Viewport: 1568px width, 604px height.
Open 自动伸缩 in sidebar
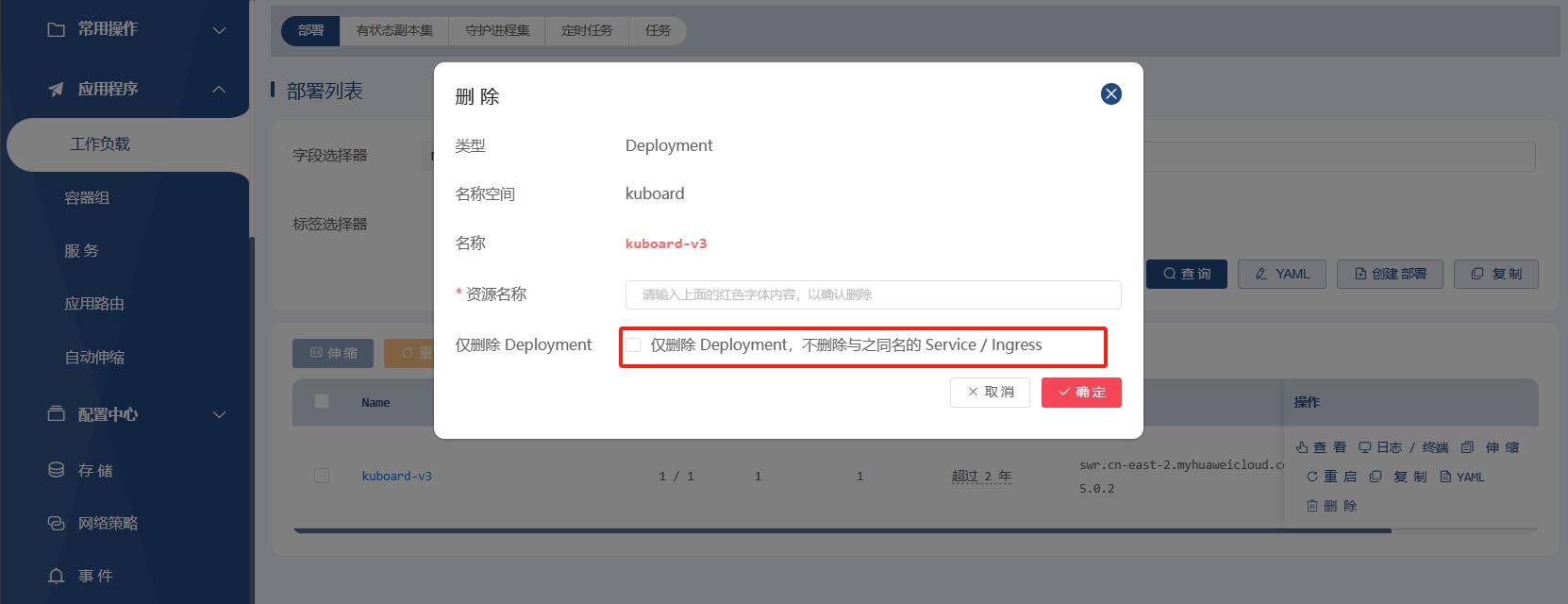tap(94, 358)
